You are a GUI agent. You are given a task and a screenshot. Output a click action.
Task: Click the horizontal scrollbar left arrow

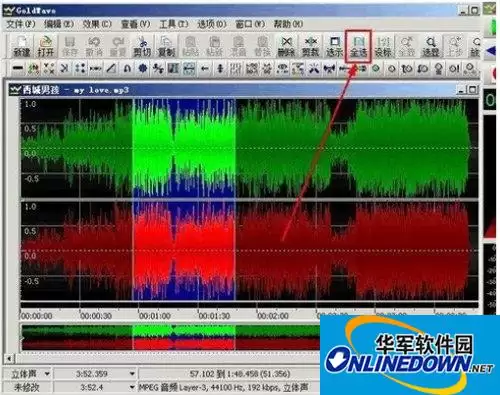pyautogui.click(x=9, y=359)
